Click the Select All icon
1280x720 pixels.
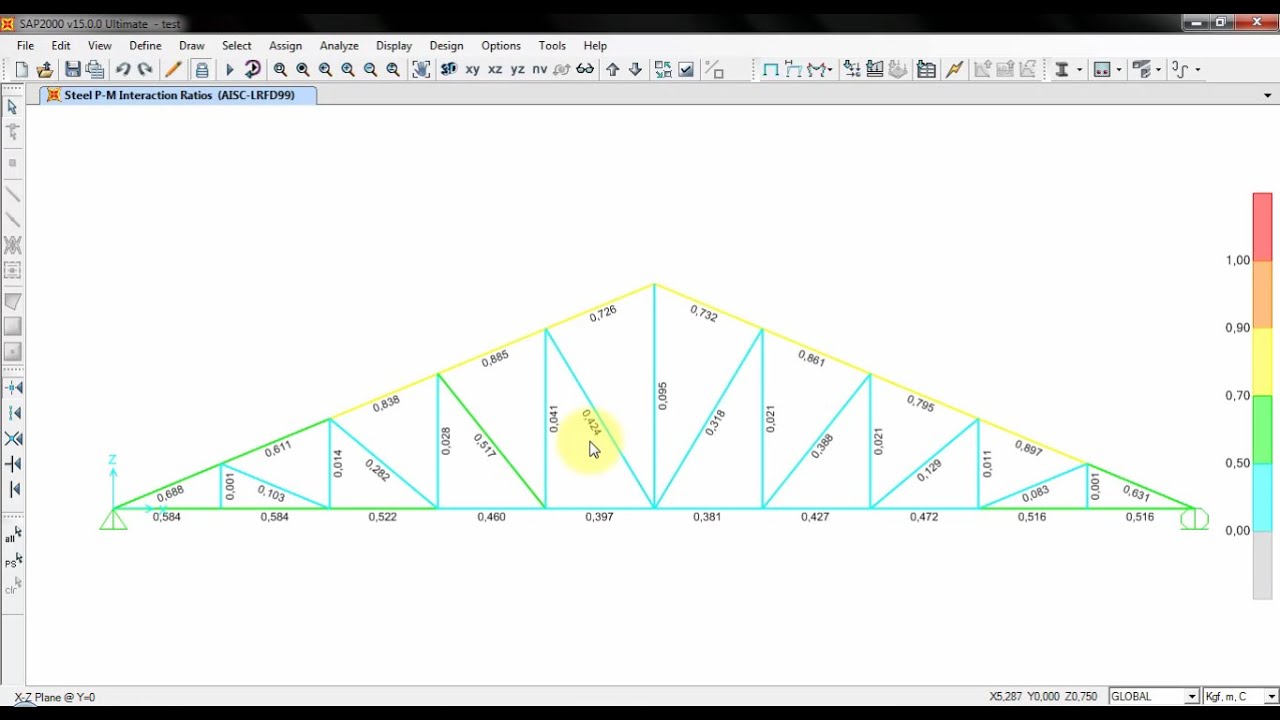pyautogui.click(x=13, y=536)
